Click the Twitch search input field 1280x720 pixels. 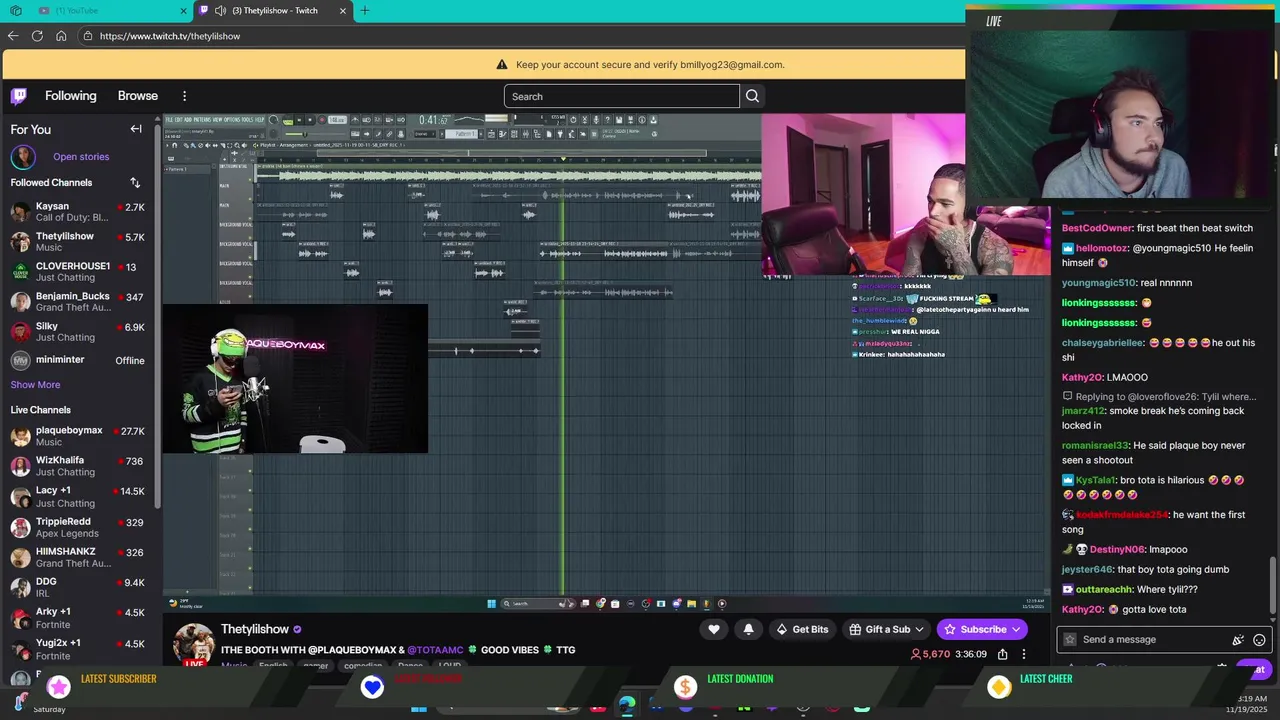tap(621, 96)
